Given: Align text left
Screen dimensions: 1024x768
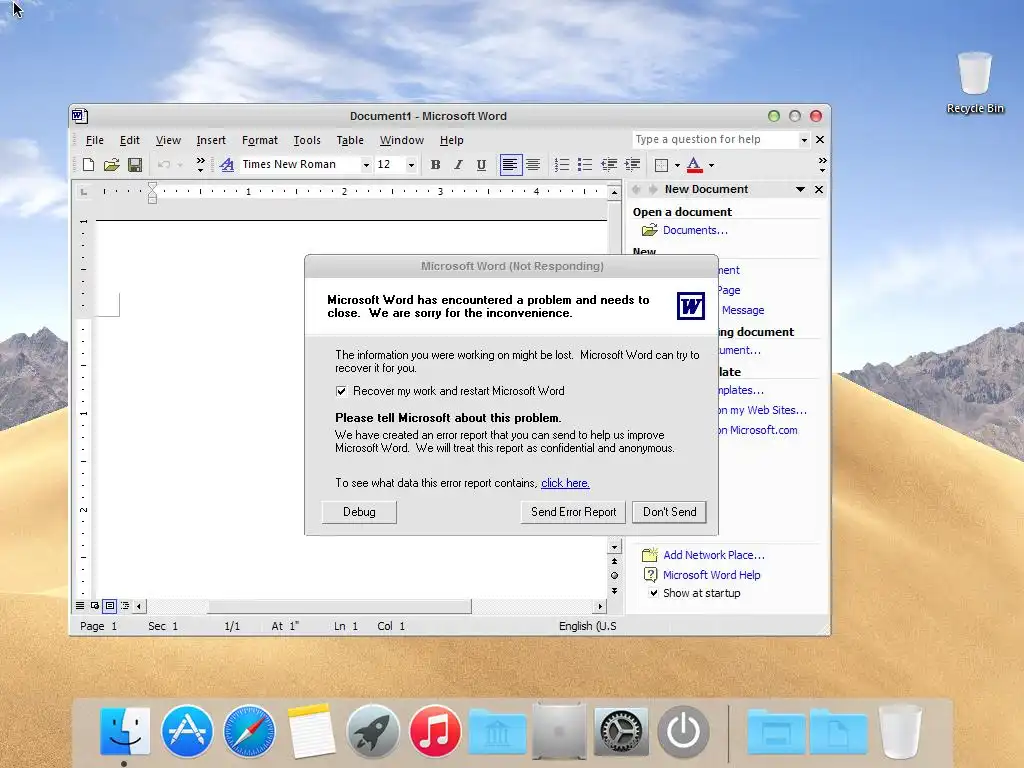Looking at the screenshot, I should pos(510,165).
